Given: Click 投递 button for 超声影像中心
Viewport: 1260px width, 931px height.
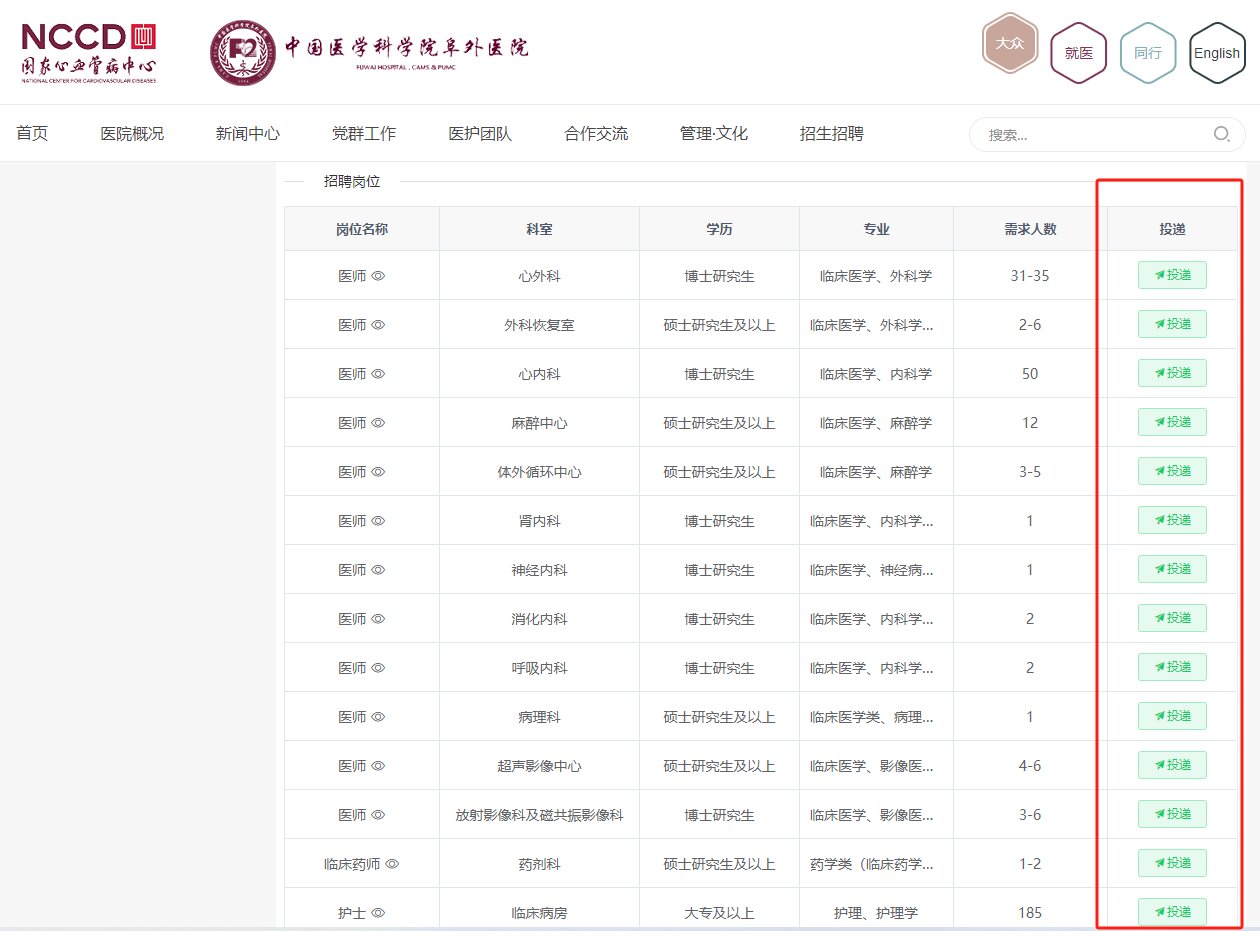Looking at the screenshot, I should [x=1172, y=765].
